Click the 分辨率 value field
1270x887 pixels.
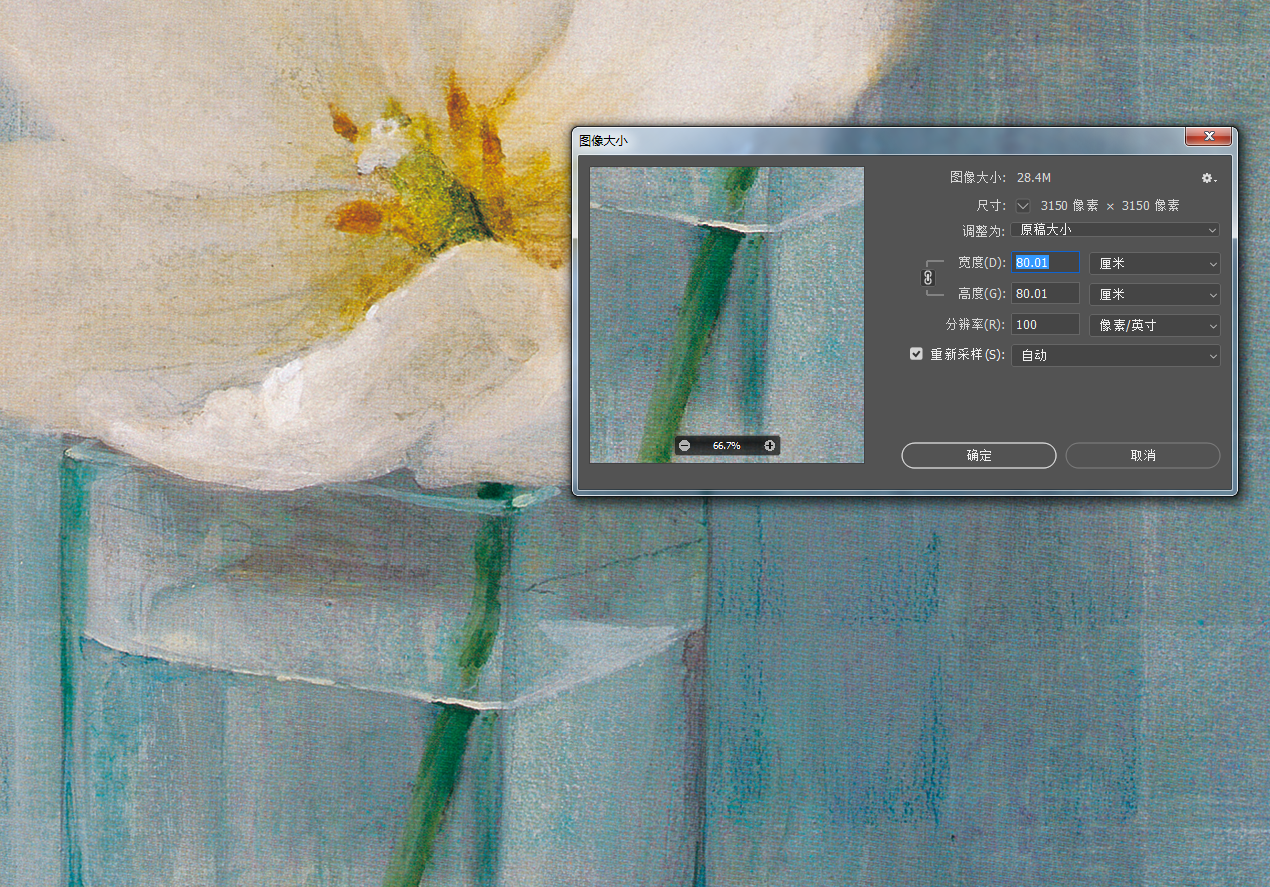[1046, 325]
